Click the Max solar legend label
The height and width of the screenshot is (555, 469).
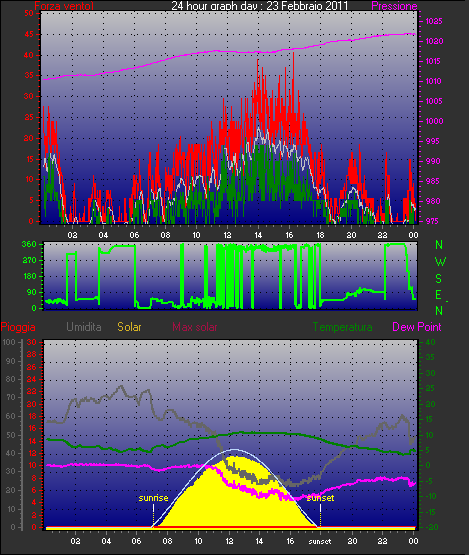tap(195, 327)
